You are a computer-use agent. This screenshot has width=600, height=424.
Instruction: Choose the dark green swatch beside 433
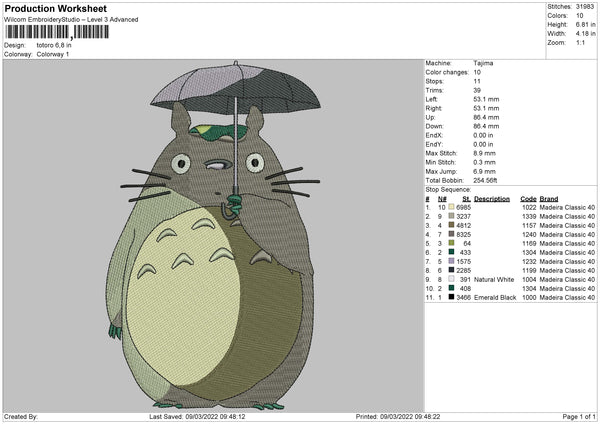pos(451,252)
